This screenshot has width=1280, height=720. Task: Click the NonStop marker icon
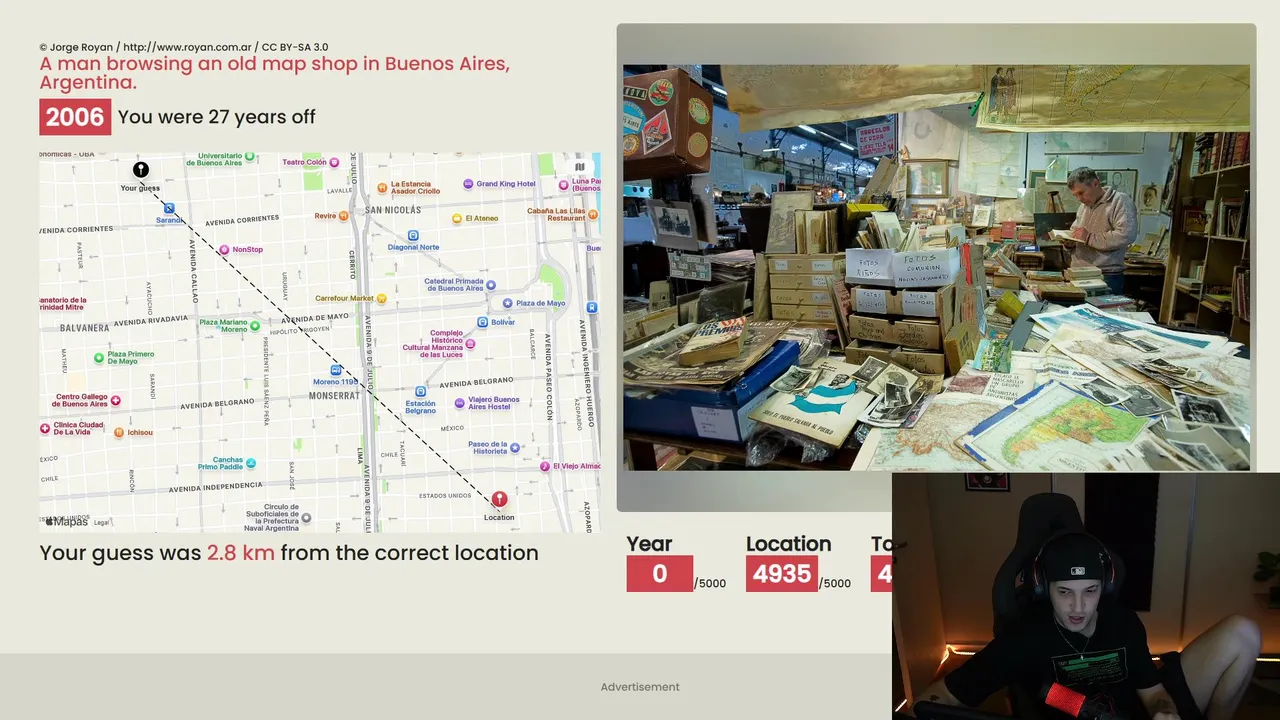(224, 249)
